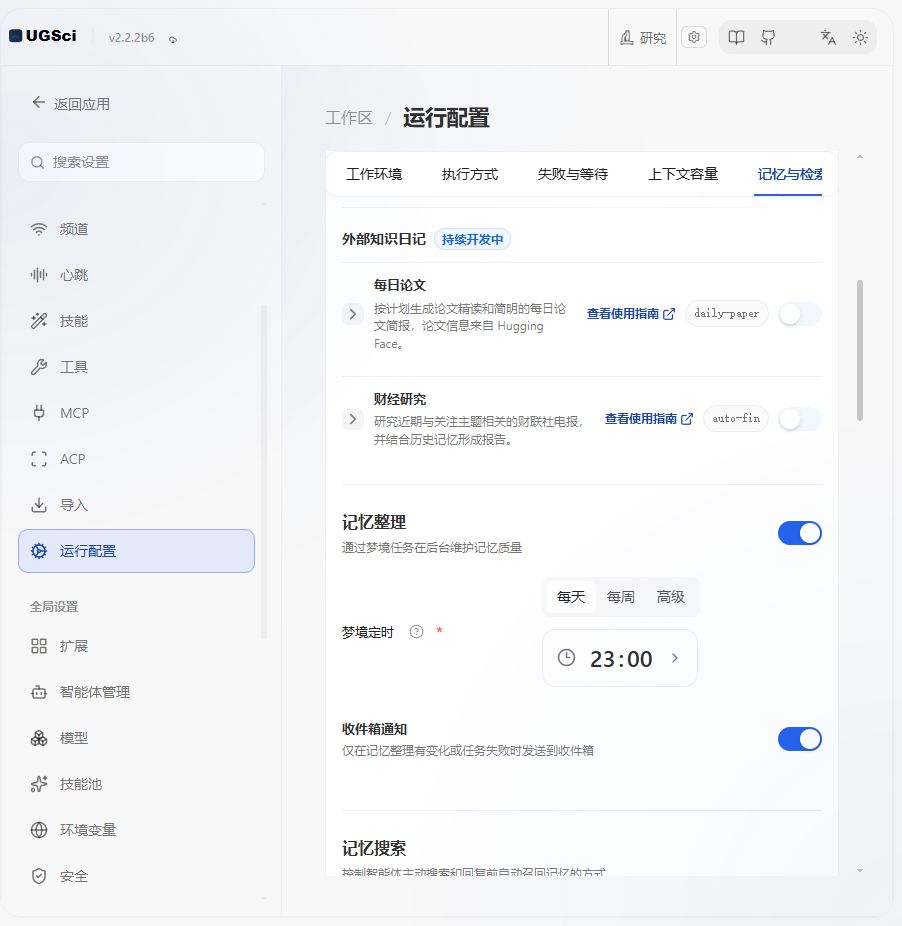Open the settings gear icon in header

pos(694,37)
